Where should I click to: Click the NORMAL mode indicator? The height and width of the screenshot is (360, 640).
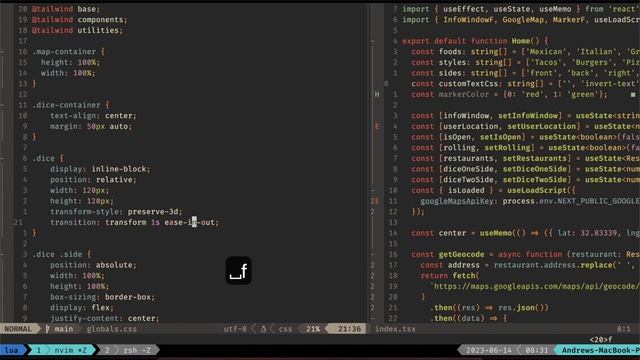pos(18,329)
